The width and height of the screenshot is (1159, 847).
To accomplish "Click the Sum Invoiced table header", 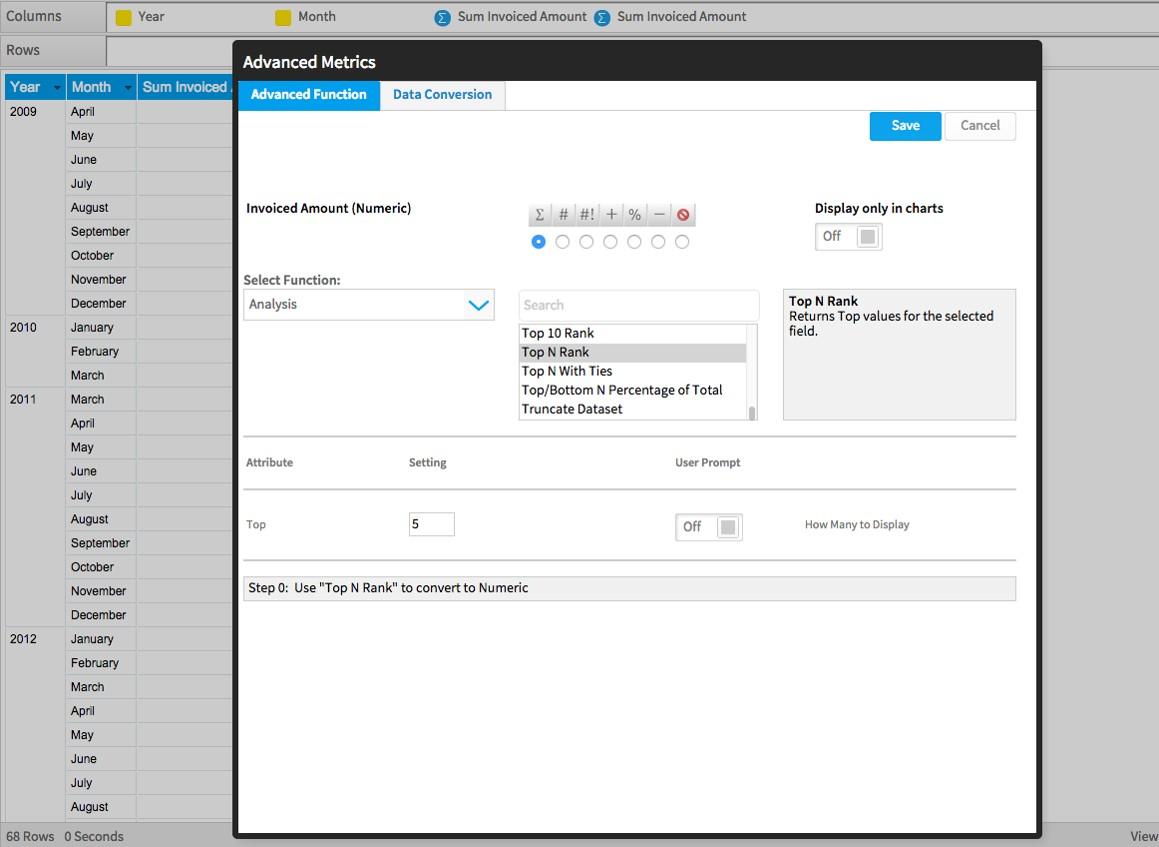I will coord(185,87).
